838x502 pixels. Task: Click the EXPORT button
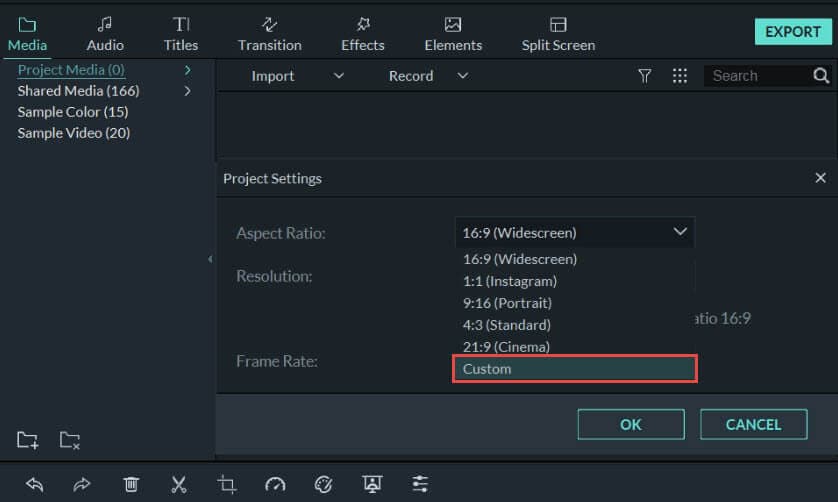tap(792, 32)
